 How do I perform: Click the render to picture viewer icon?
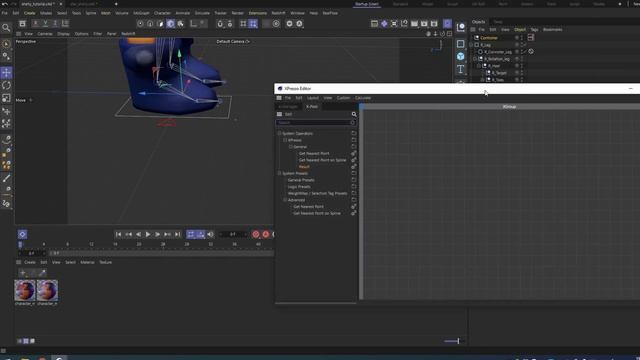tap(424, 24)
